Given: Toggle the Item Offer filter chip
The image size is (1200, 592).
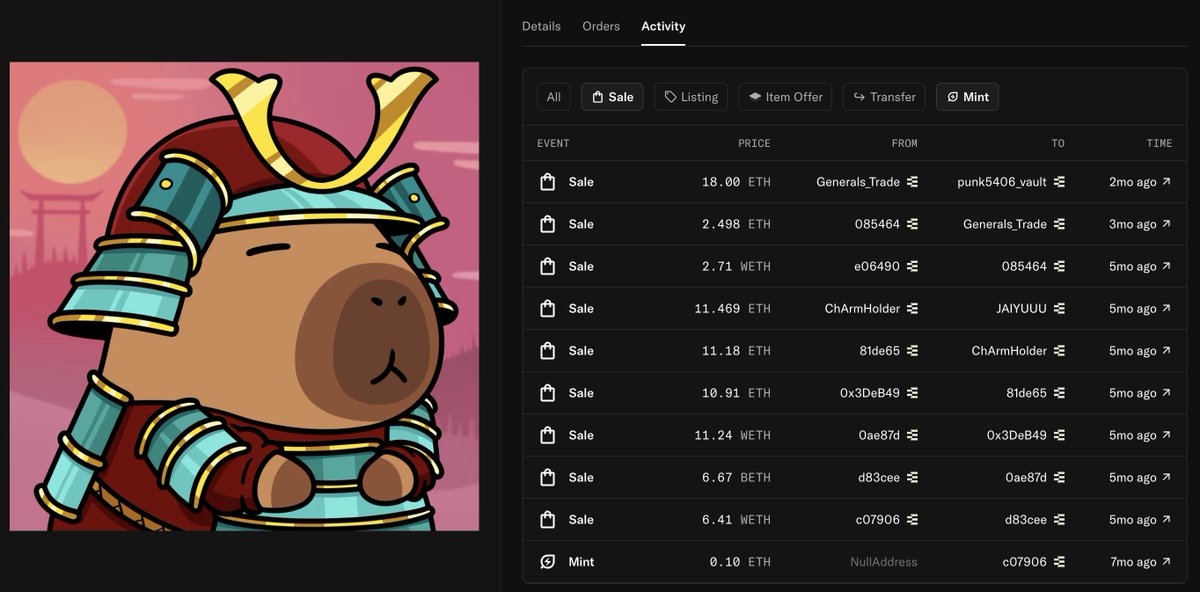Looking at the screenshot, I should (785, 97).
